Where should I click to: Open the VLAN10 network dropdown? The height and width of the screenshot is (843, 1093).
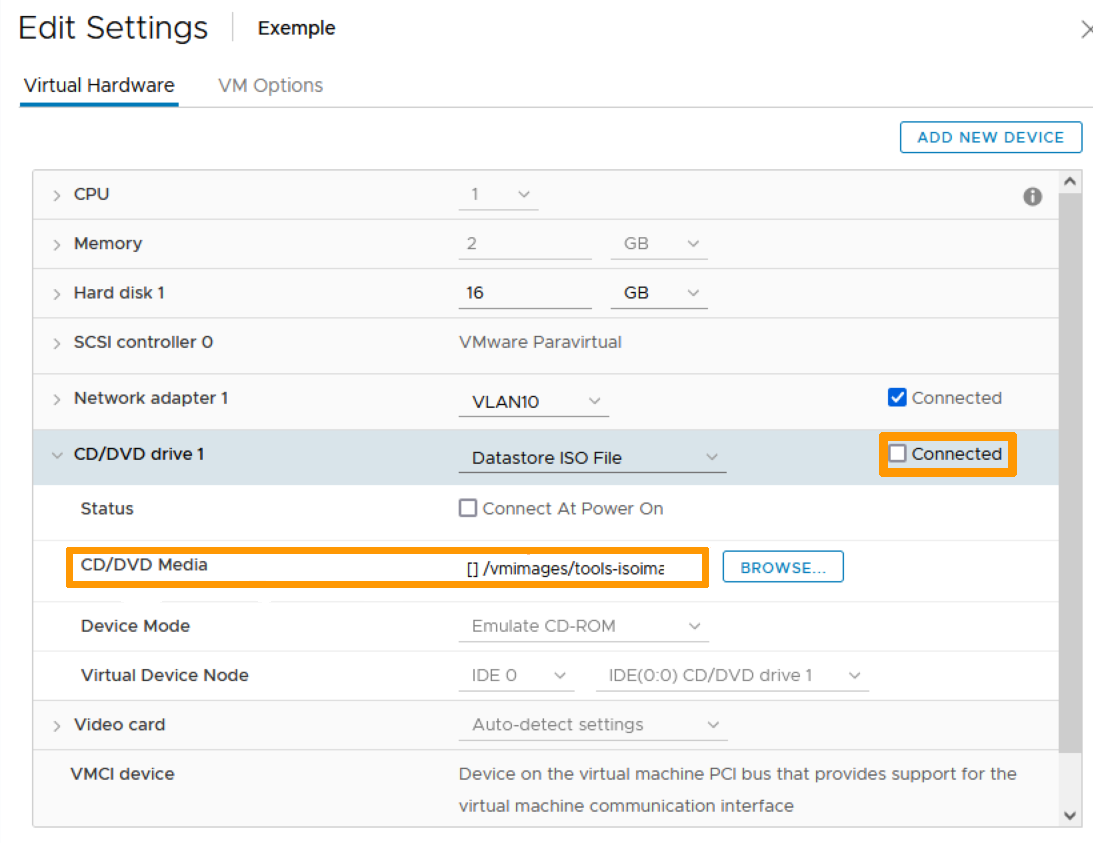534,402
